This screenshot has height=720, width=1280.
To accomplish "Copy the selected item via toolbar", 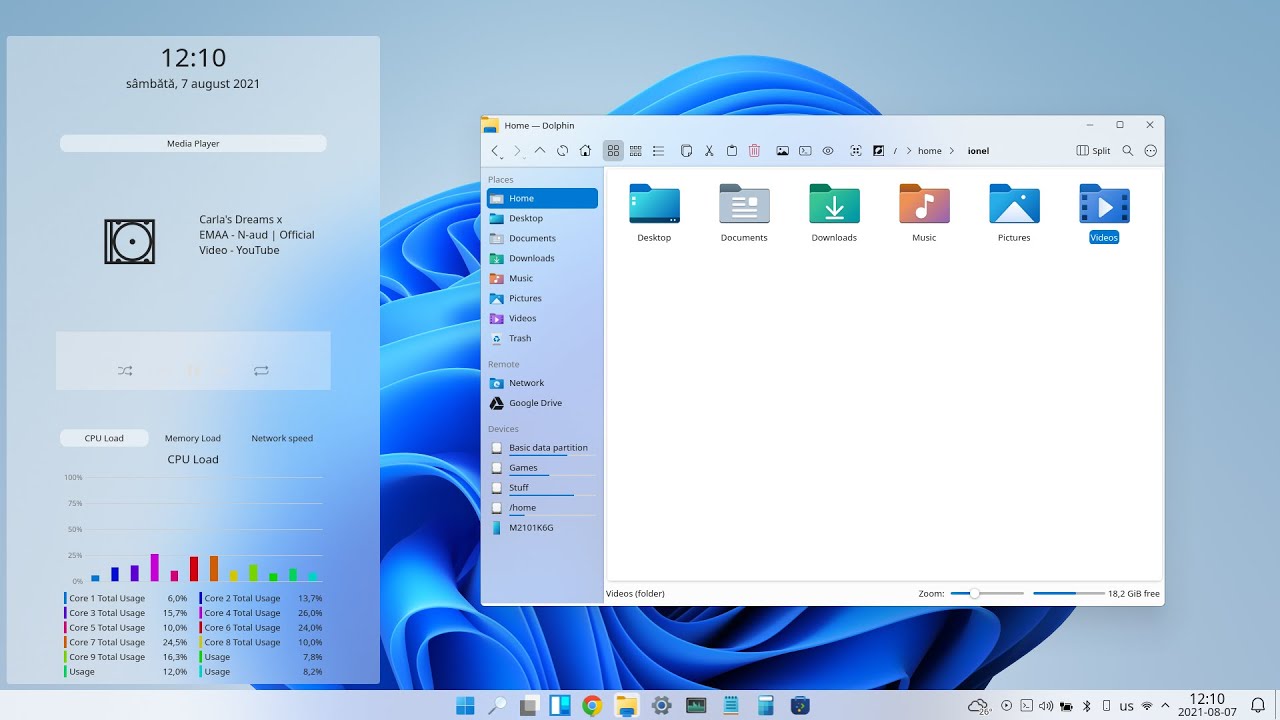I will pyautogui.click(x=686, y=151).
